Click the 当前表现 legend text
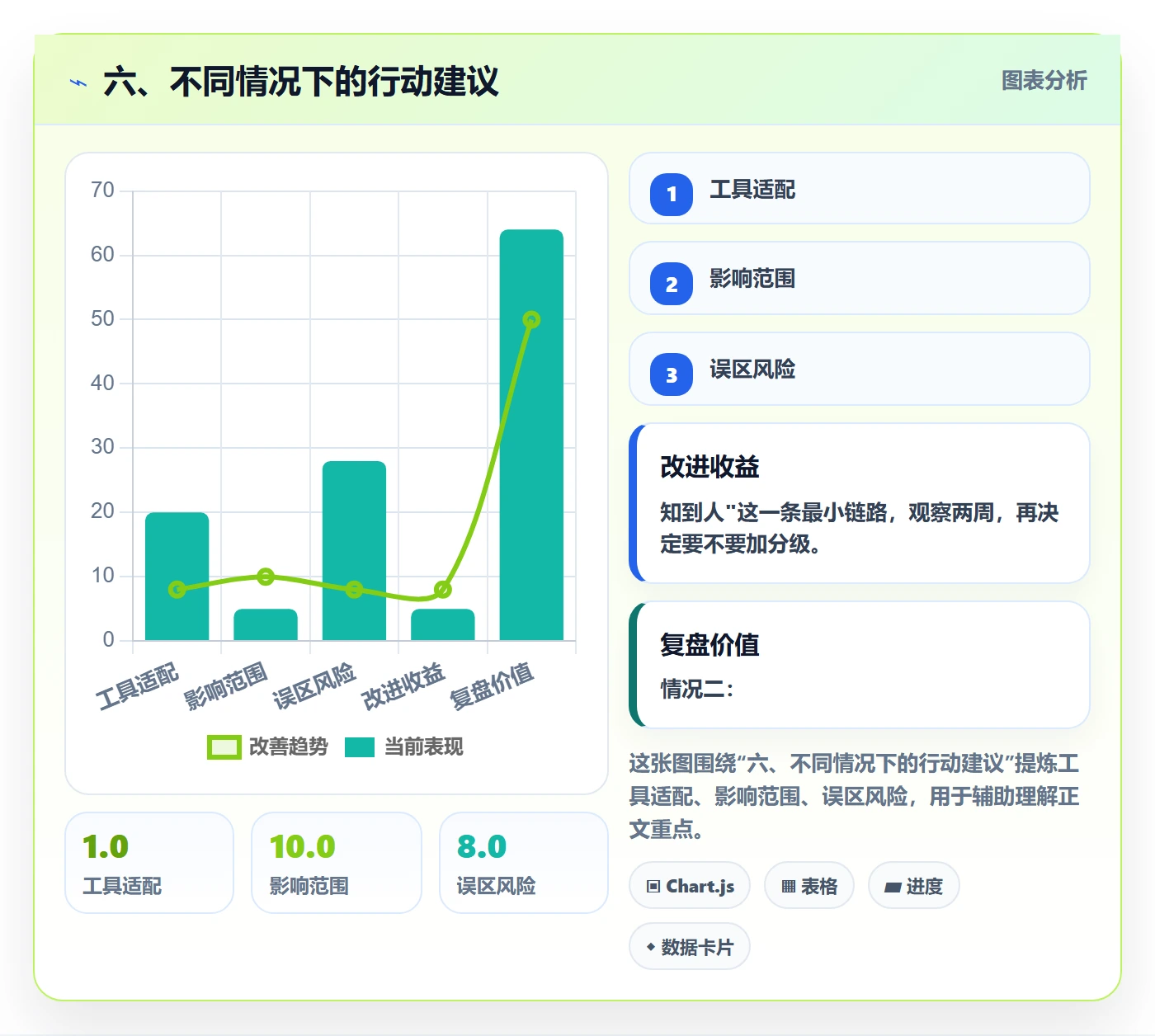 (424, 747)
